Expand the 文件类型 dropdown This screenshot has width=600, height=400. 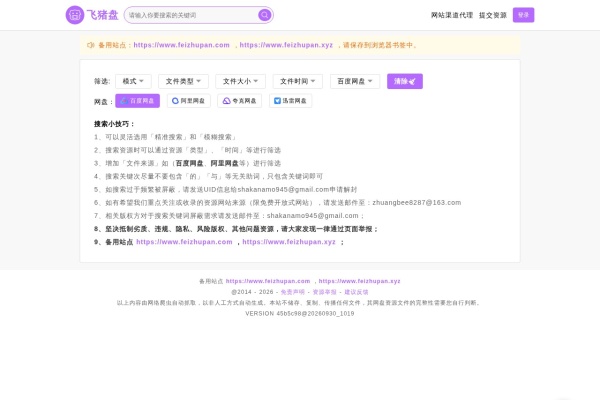[x=183, y=81]
